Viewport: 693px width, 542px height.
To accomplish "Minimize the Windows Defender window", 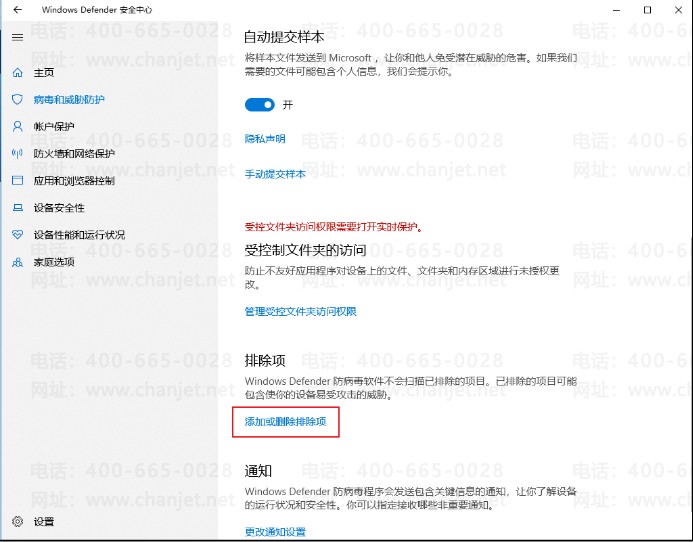I will tap(617, 10).
